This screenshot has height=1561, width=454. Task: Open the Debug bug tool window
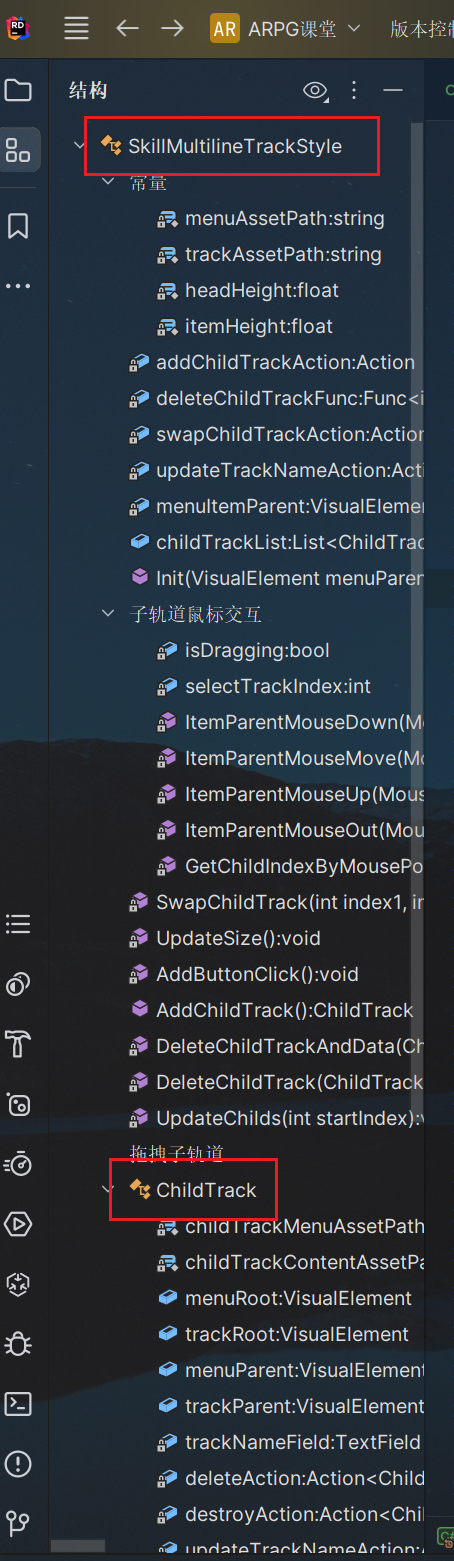(x=18, y=1345)
